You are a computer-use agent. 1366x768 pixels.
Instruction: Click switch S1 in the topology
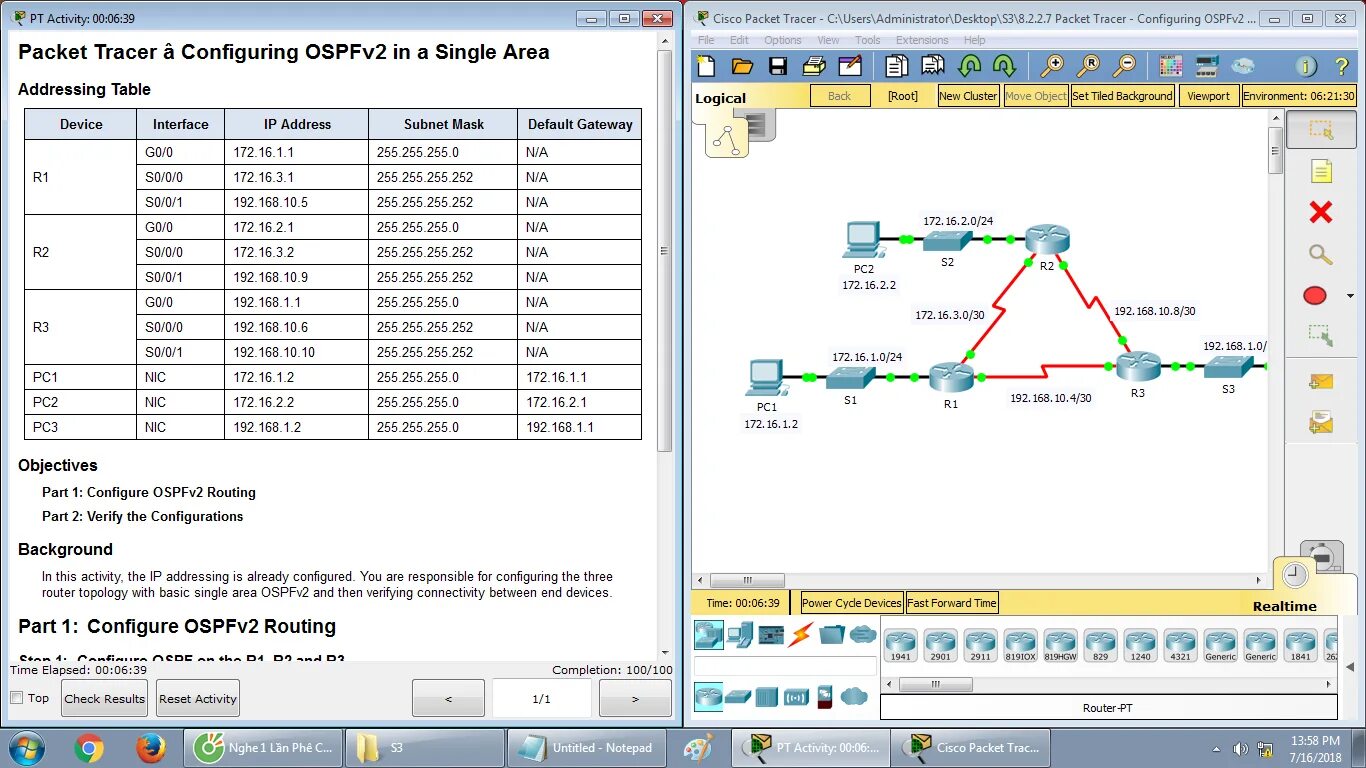click(850, 377)
